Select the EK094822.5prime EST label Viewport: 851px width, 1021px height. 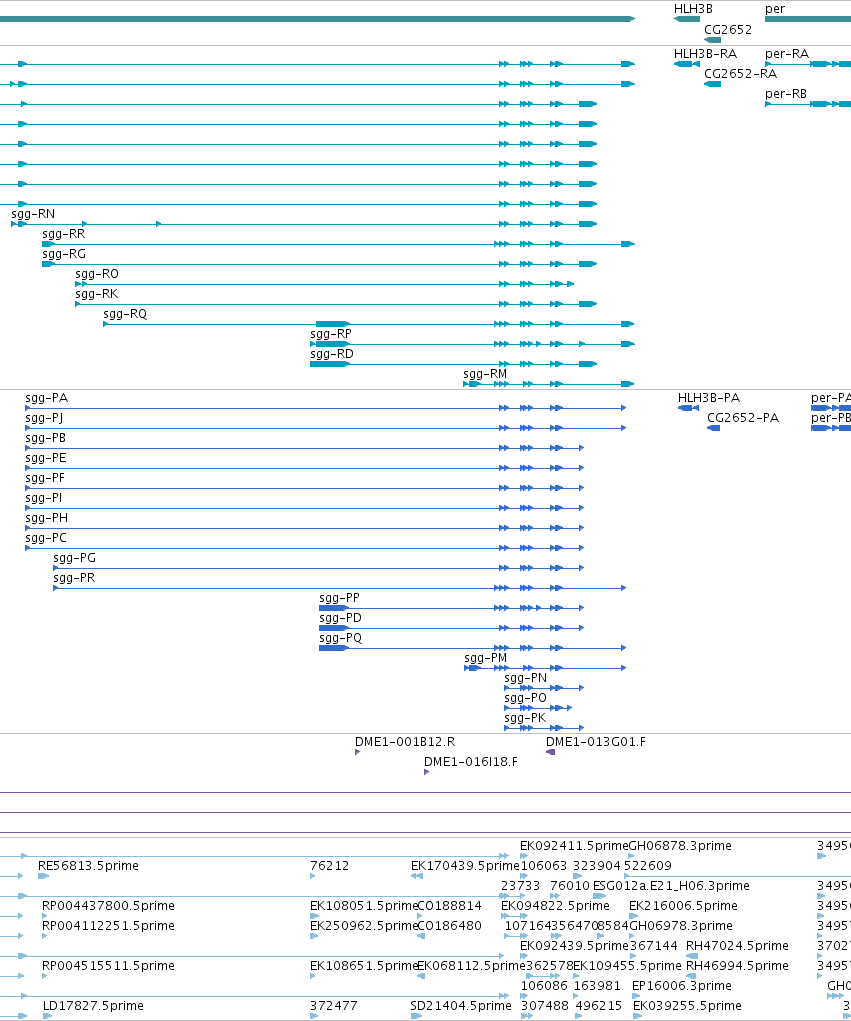click(x=555, y=906)
